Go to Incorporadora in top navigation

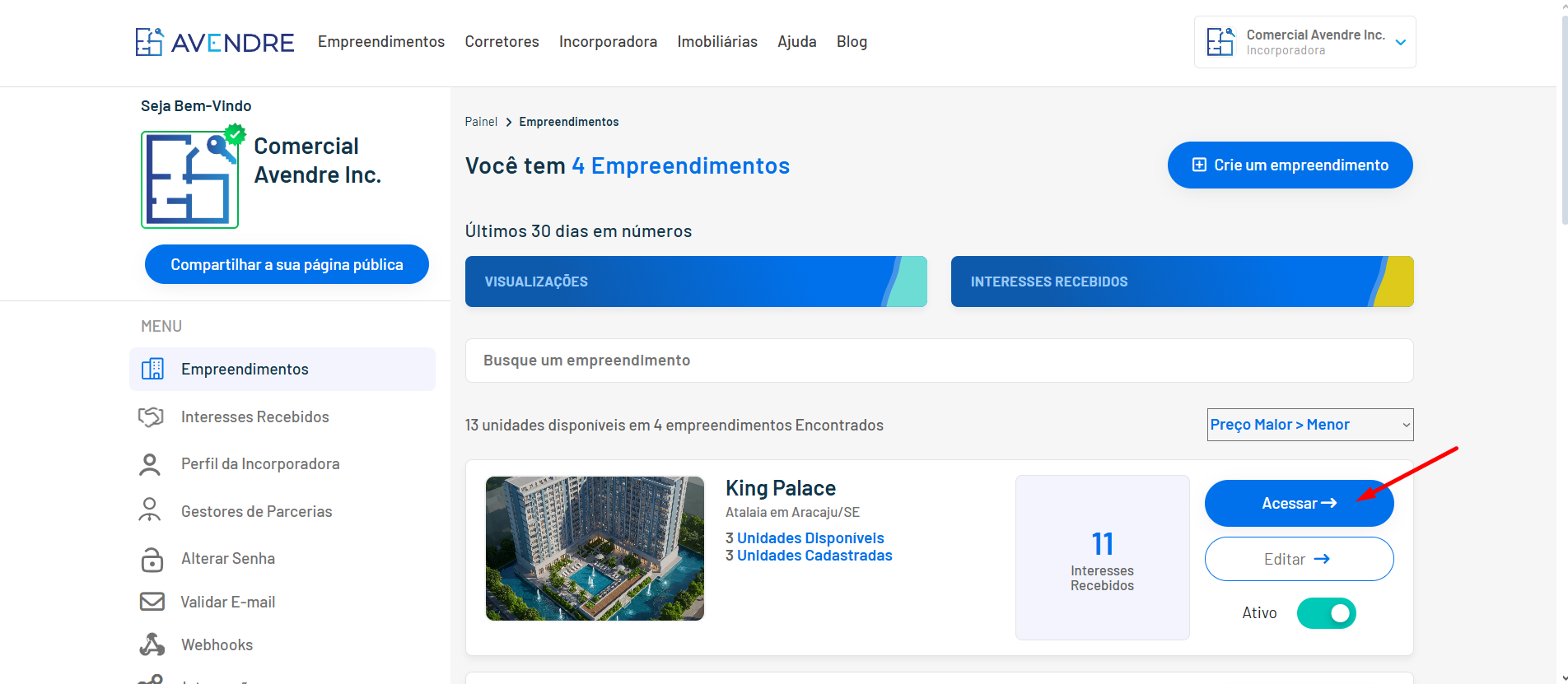coord(608,42)
